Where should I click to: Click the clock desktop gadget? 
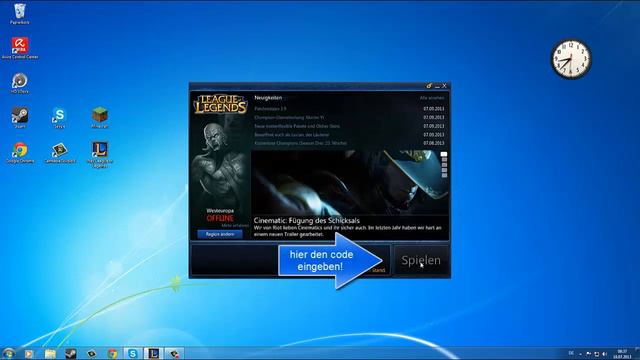click(x=571, y=59)
